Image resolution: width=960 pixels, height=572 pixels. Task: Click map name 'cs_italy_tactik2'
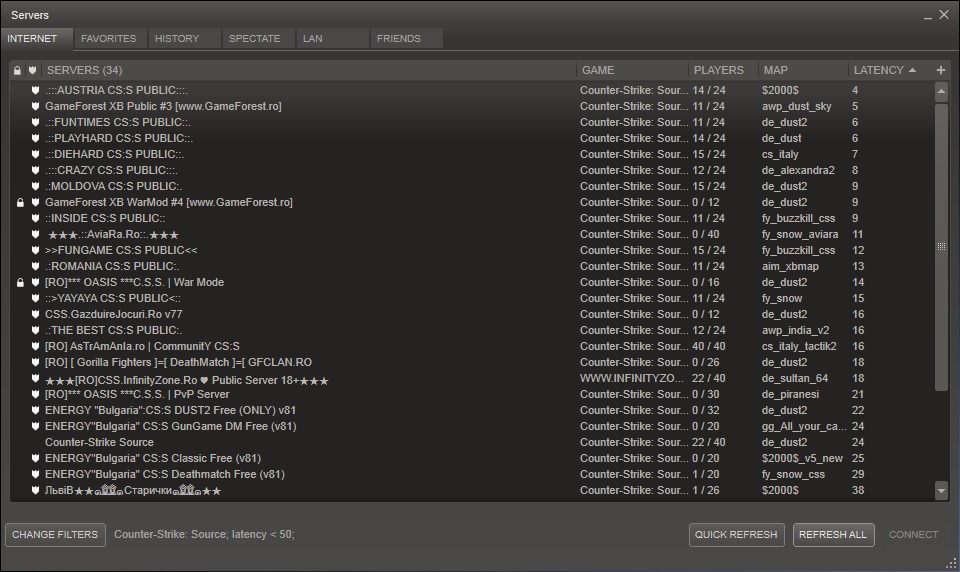click(799, 346)
